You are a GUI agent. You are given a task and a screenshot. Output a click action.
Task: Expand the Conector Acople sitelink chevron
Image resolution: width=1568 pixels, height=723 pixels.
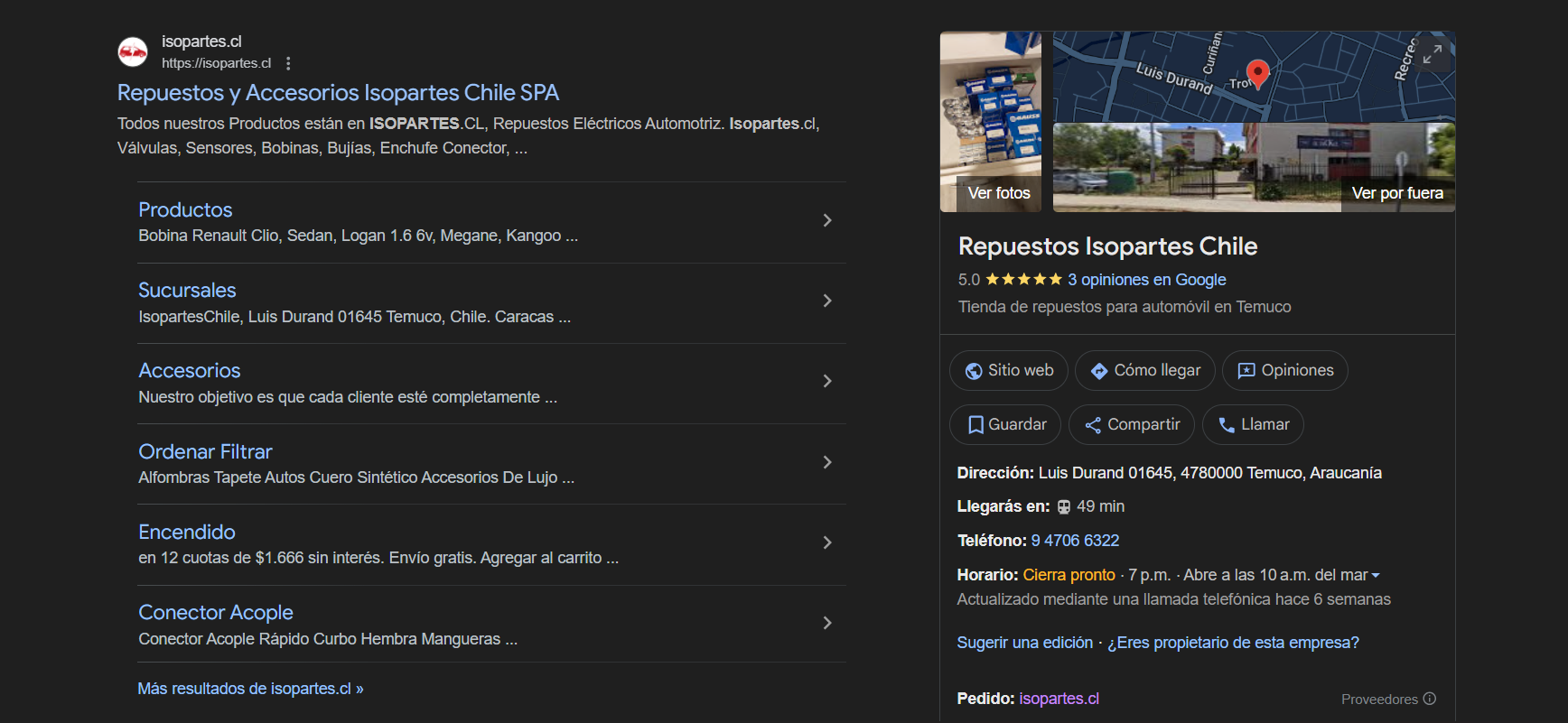click(x=827, y=623)
